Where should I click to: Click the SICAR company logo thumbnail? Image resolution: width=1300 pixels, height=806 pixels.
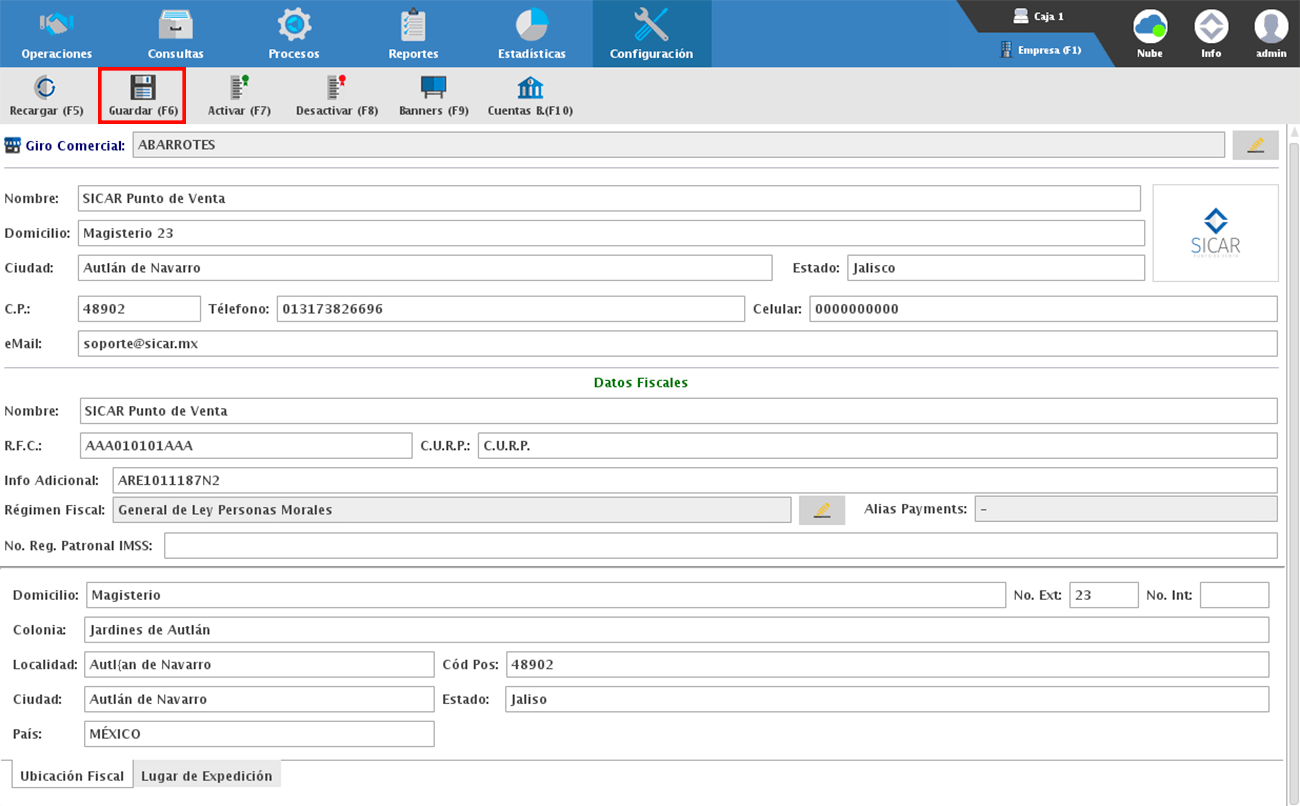click(1215, 233)
